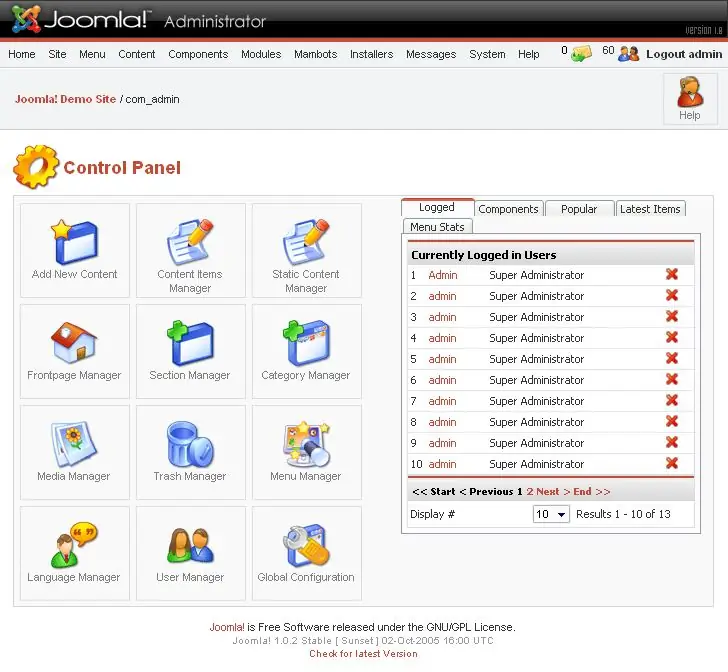Click the End >> pagination link
The width and height of the screenshot is (728, 672).
(592, 491)
